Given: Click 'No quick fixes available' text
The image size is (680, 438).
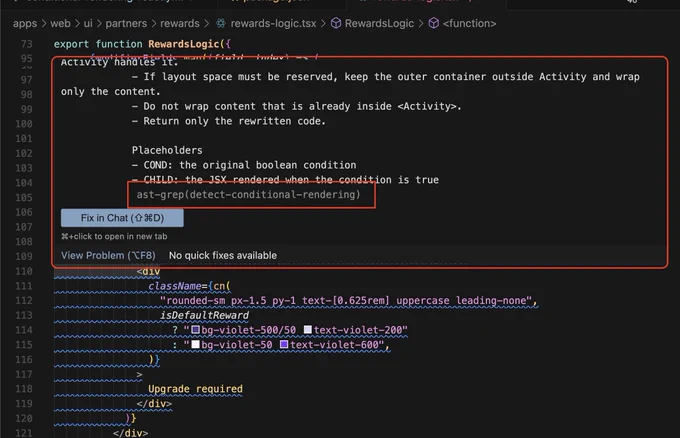Looking at the screenshot, I should [x=223, y=255].
